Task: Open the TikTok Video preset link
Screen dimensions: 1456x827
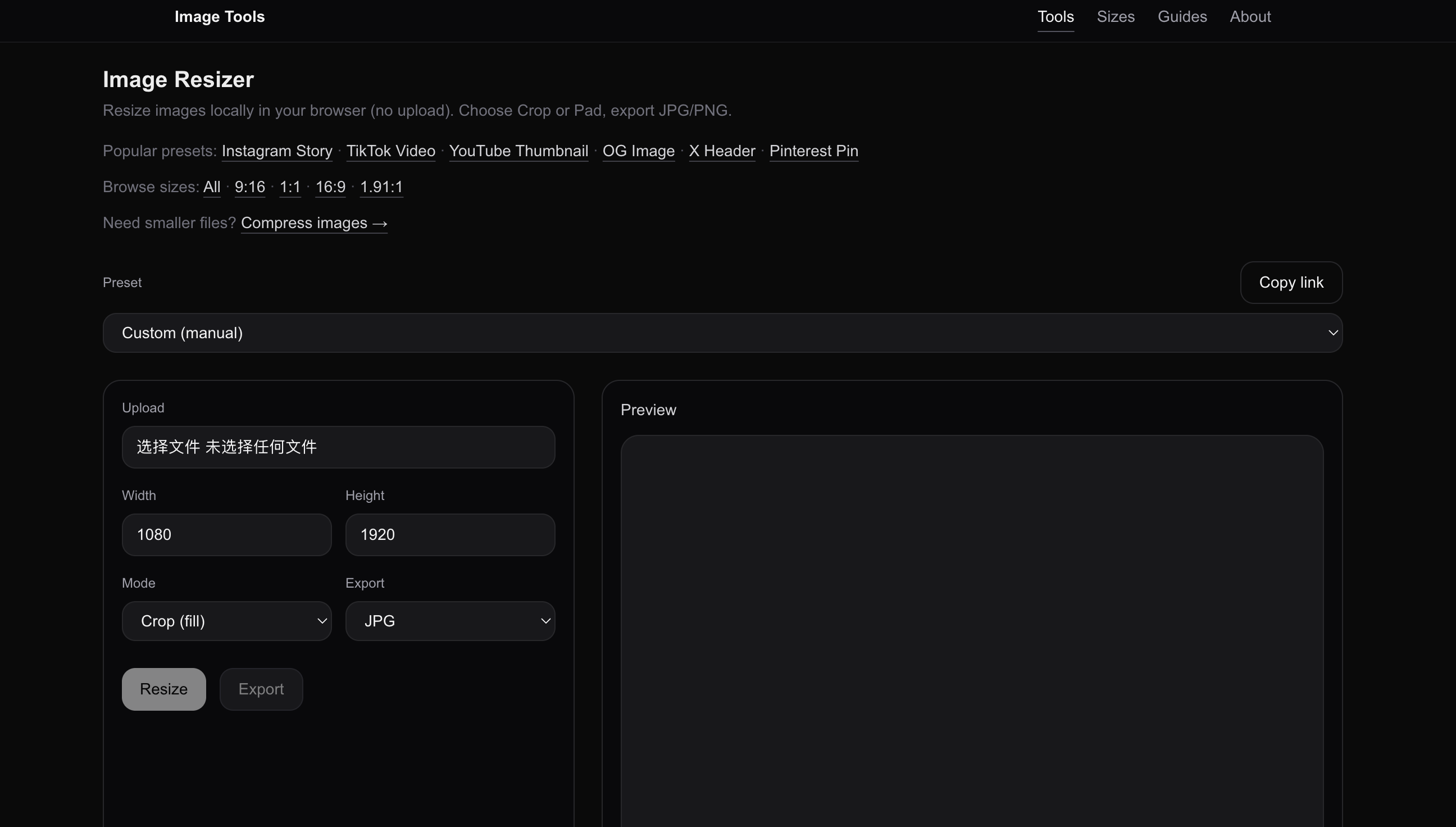Action: click(x=390, y=151)
